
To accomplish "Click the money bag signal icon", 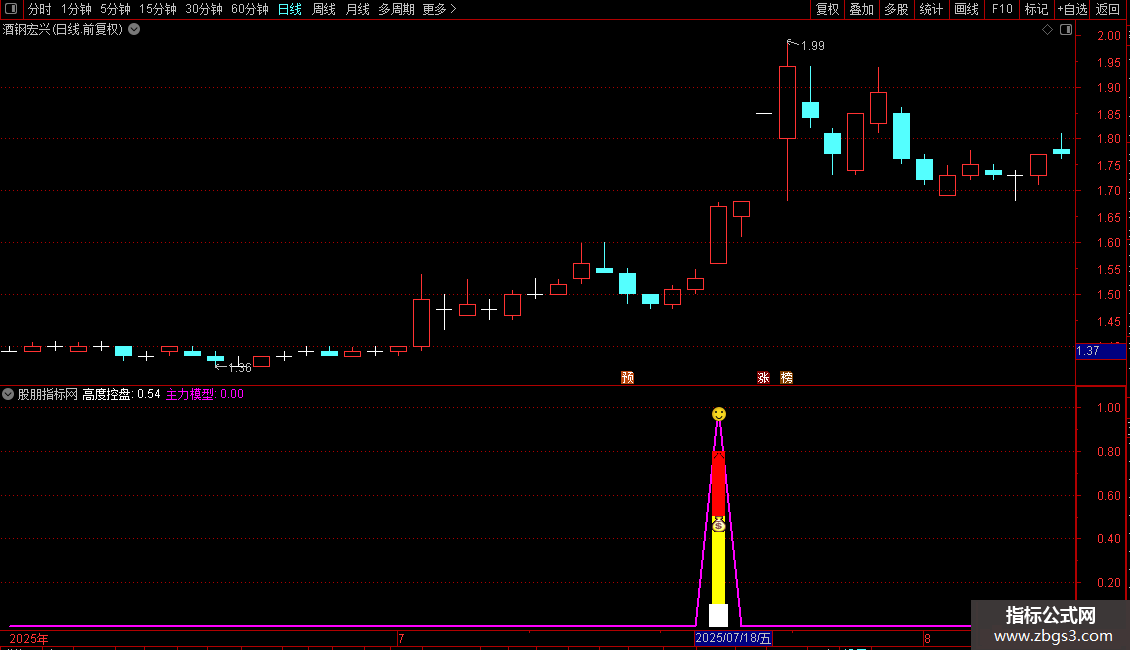I will tap(719, 525).
